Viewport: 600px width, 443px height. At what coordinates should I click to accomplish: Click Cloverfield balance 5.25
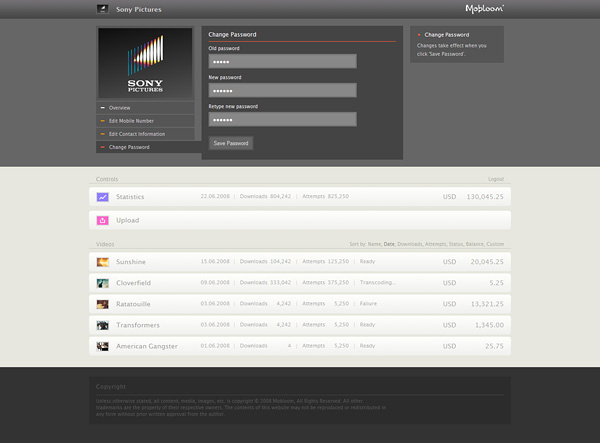coord(496,283)
